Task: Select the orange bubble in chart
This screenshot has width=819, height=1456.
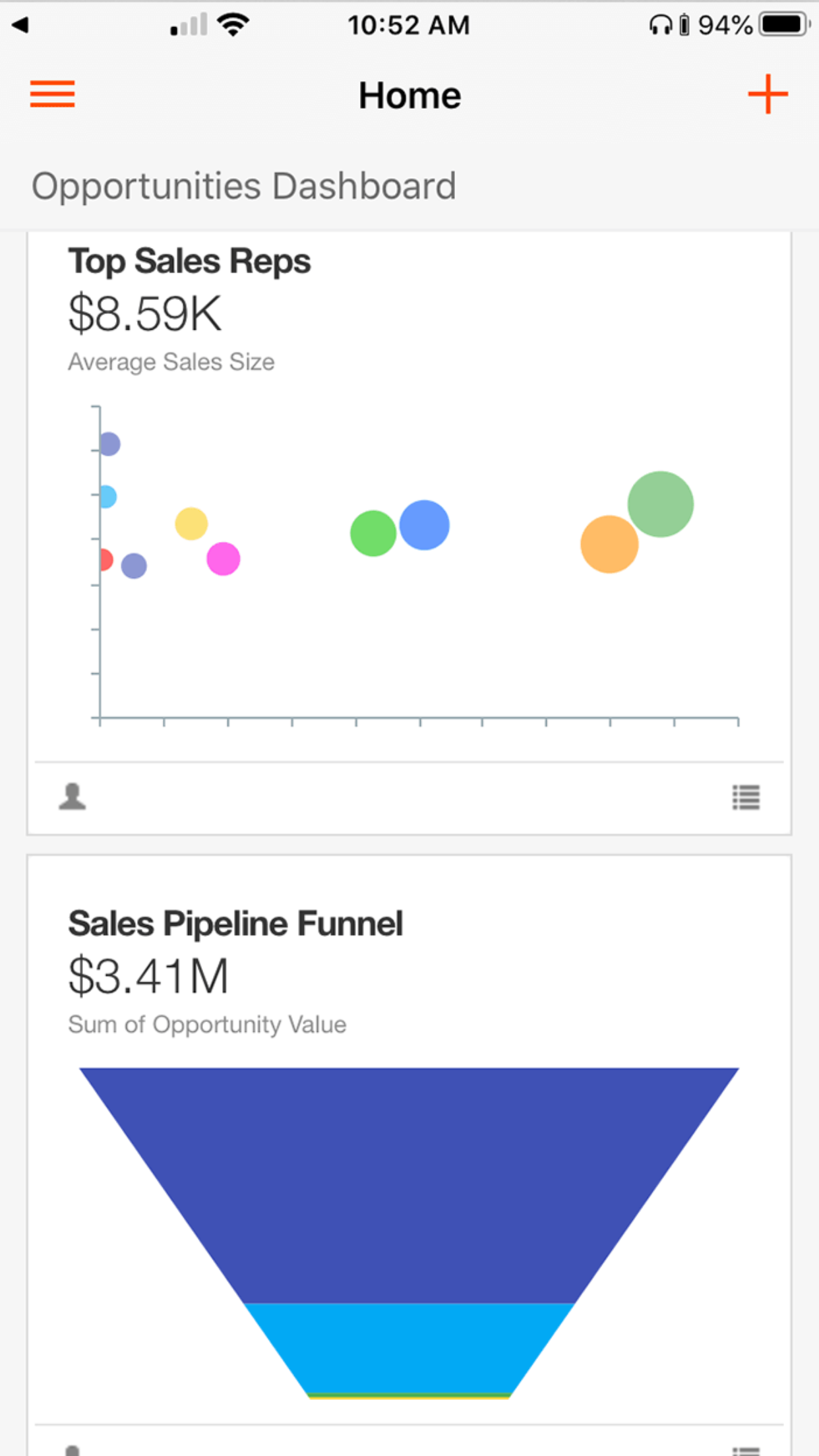Action: click(609, 544)
